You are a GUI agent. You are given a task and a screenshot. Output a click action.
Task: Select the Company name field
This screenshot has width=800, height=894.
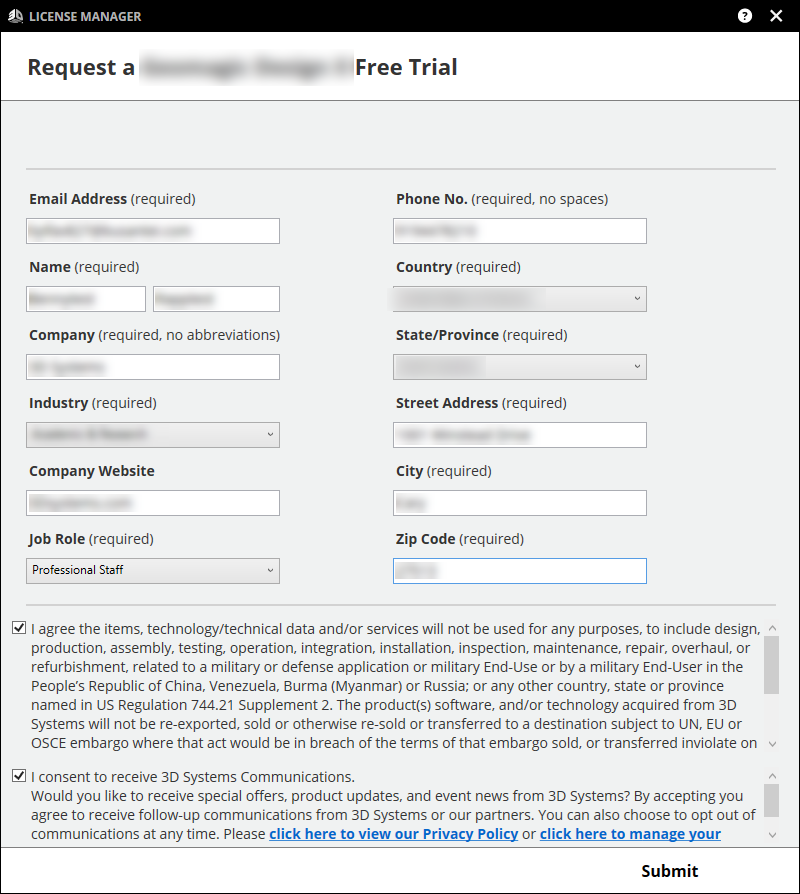(x=153, y=367)
